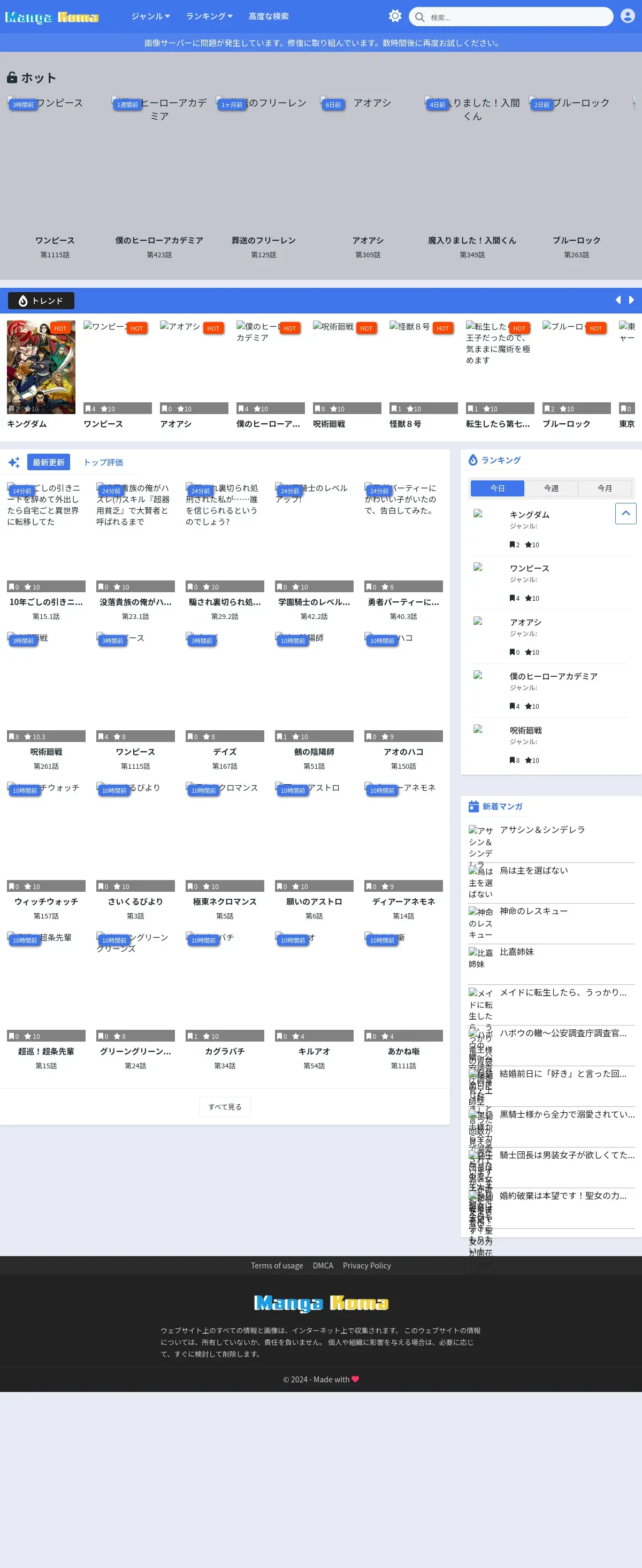The width and height of the screenshot is (642, 1568).
Task: Open キングダム in the ranking list
Action: tap(530, 515)
